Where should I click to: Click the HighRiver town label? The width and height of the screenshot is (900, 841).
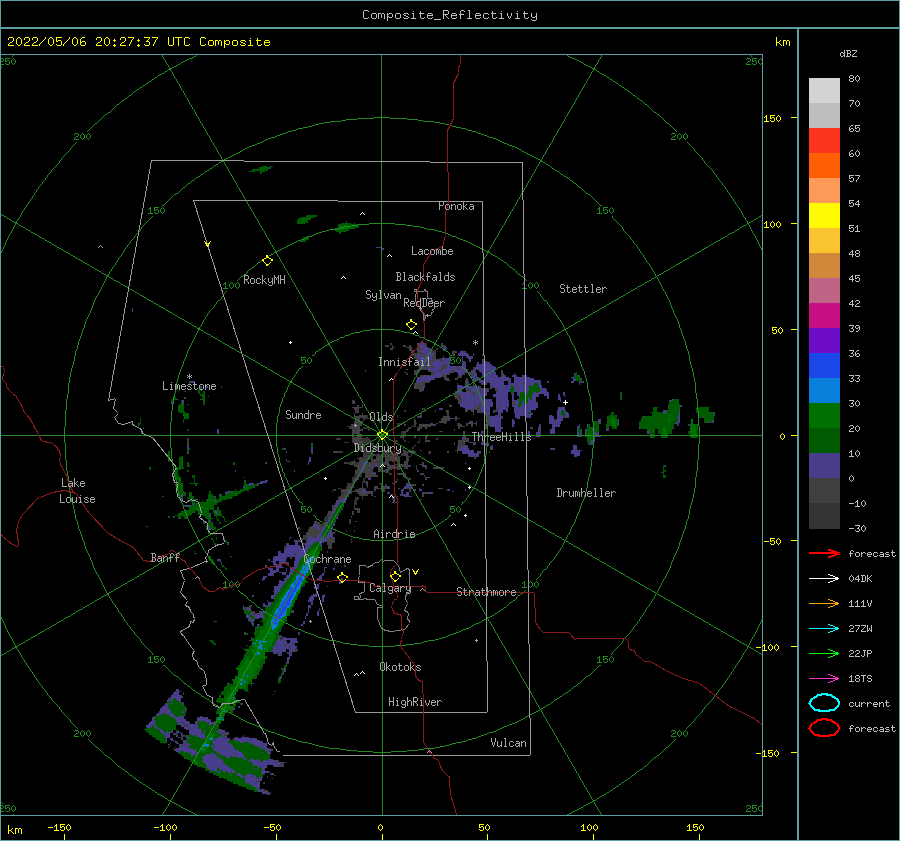pos(415,702)
